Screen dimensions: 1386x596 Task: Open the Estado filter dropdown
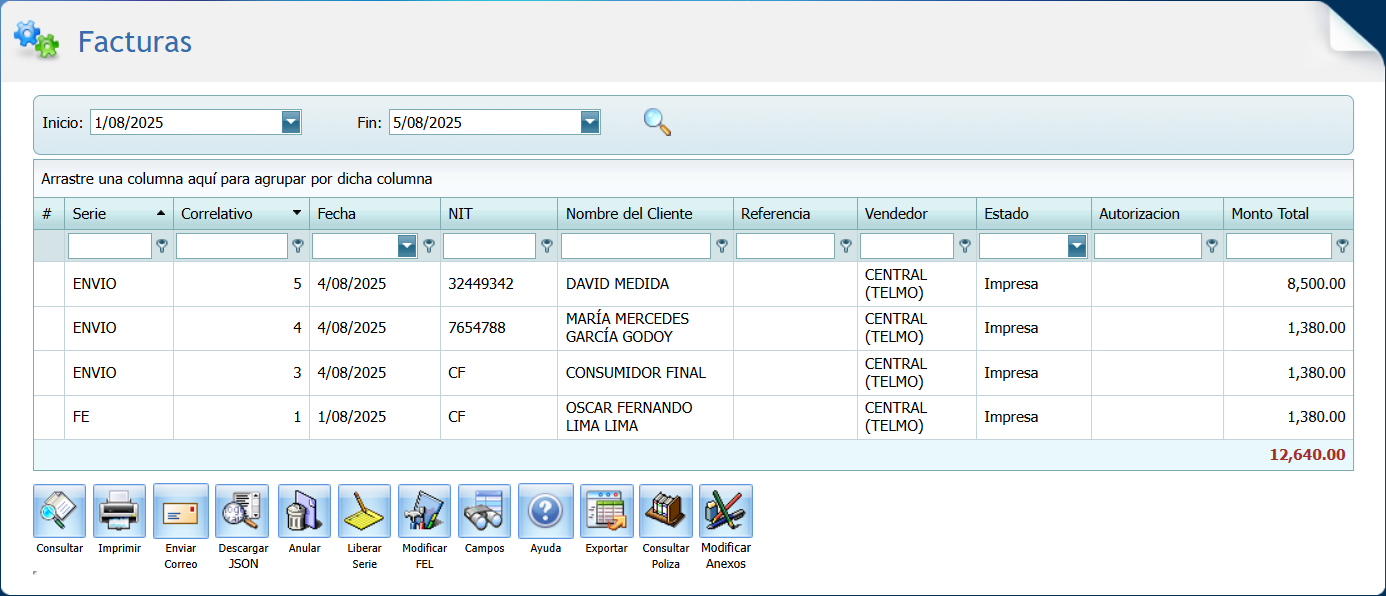[x=1076, y=246]
